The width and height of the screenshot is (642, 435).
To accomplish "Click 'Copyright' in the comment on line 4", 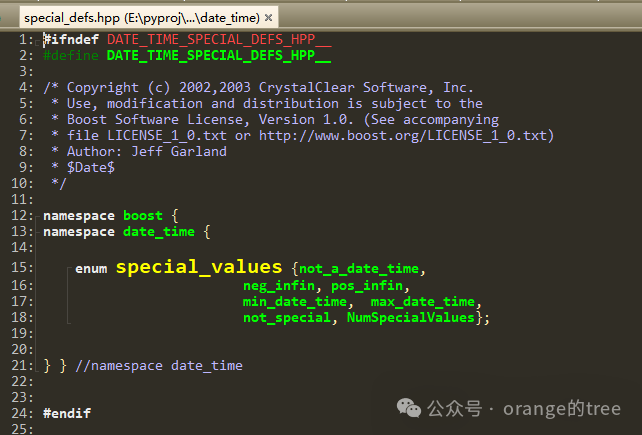I will [103, 88].
